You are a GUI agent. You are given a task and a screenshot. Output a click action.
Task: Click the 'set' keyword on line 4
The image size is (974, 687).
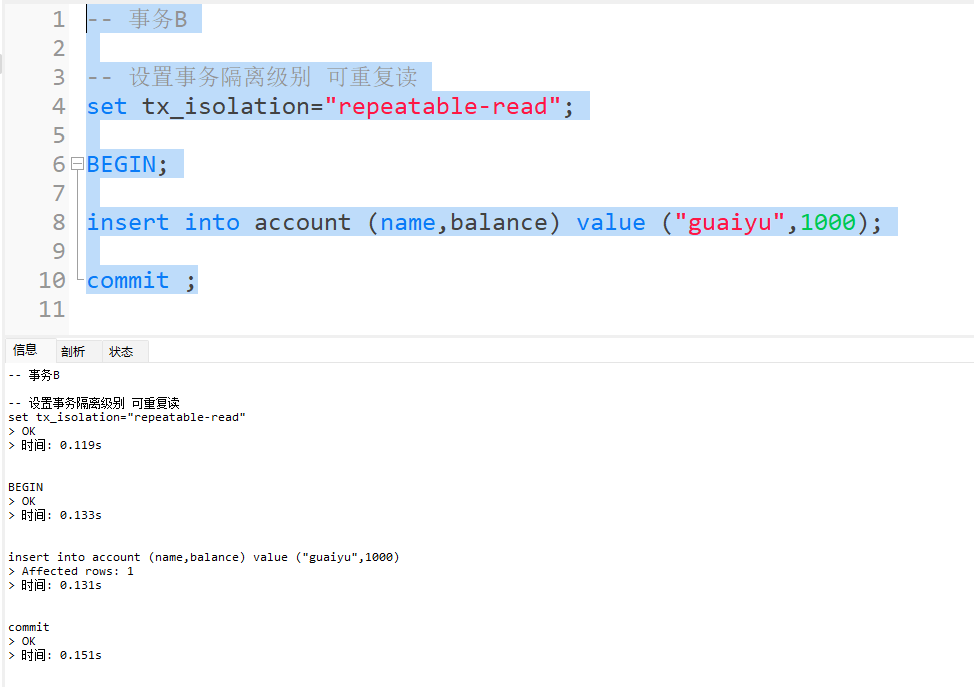point(107,106)
